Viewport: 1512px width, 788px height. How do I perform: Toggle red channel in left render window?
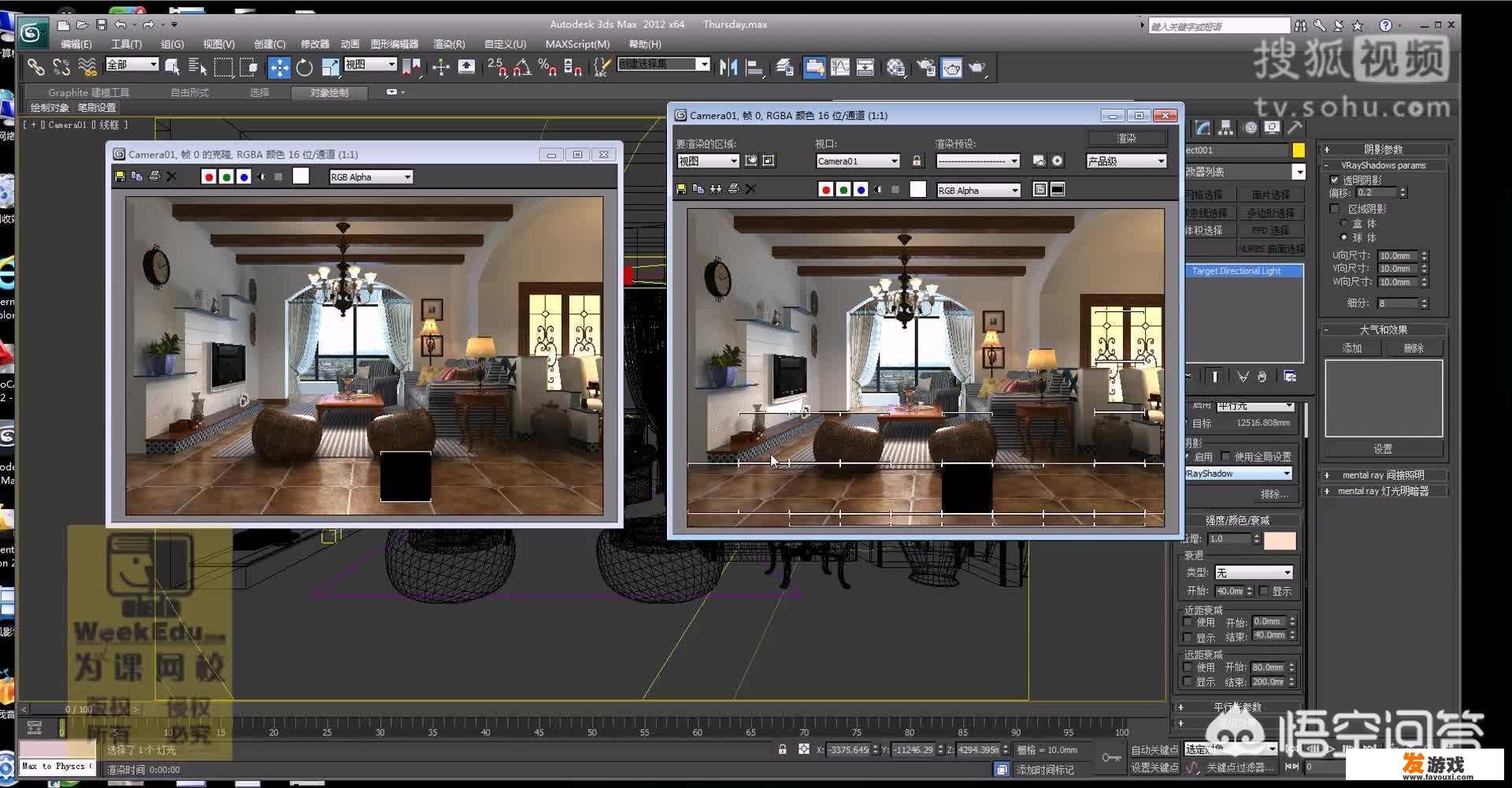209,177
